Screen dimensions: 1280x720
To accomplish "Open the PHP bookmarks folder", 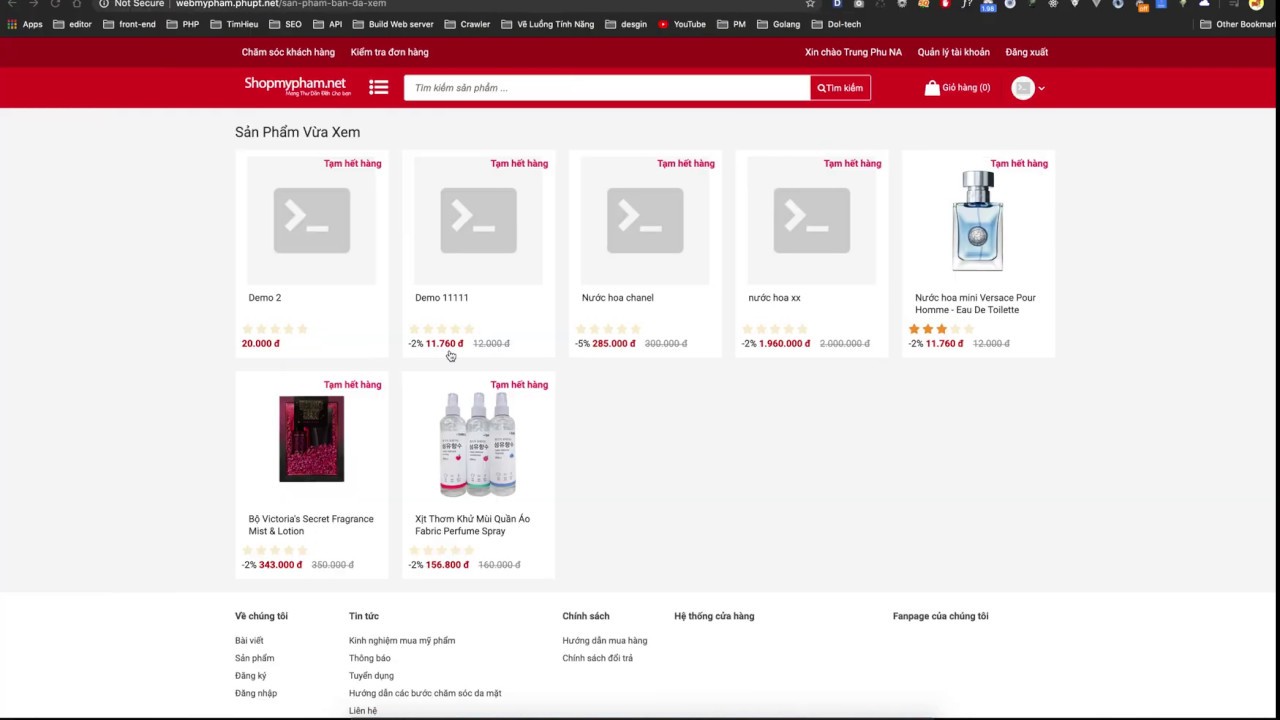I will pos(183,24).
